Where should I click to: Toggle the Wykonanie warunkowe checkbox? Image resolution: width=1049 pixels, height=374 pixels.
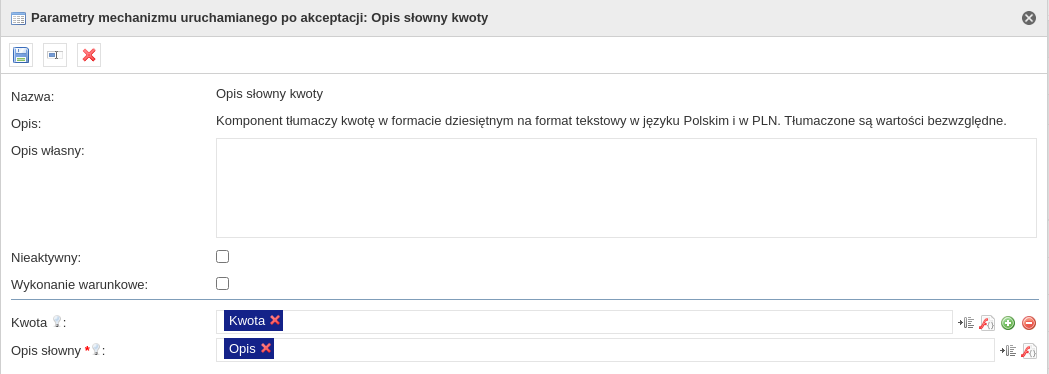pyautogui.click(x=222, y=283)
